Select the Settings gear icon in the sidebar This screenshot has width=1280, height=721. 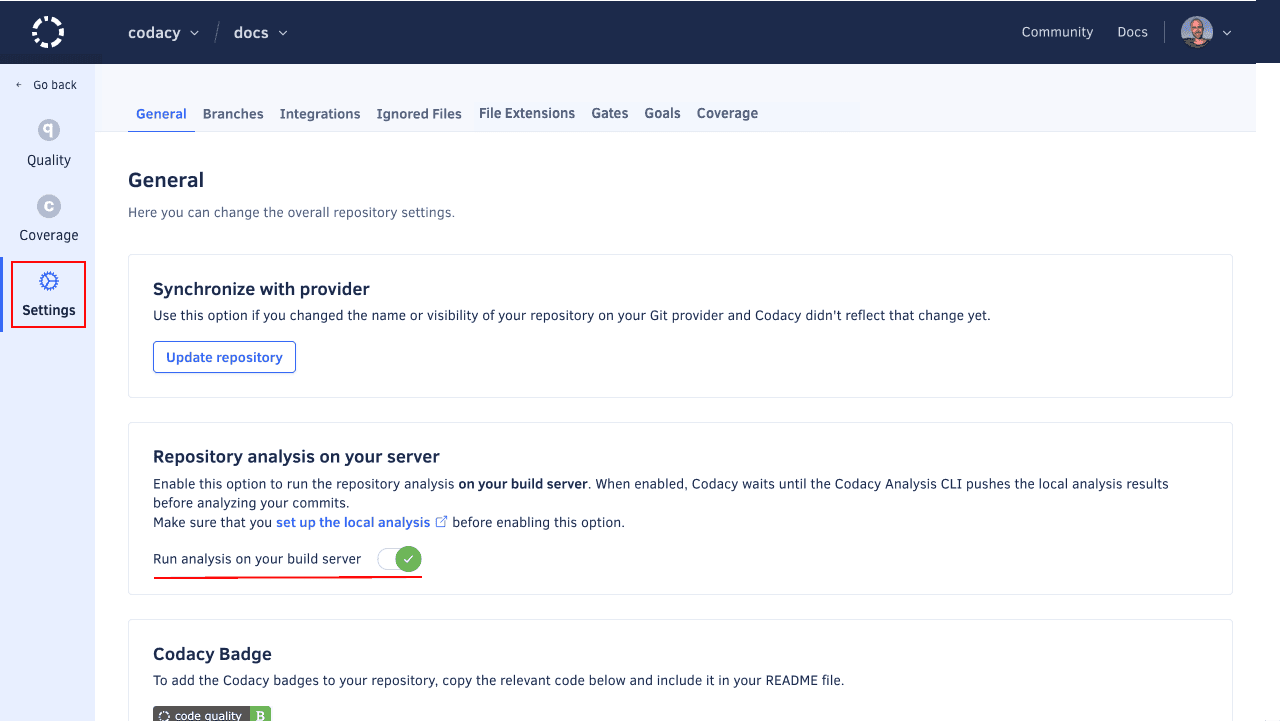pos(48,283)
